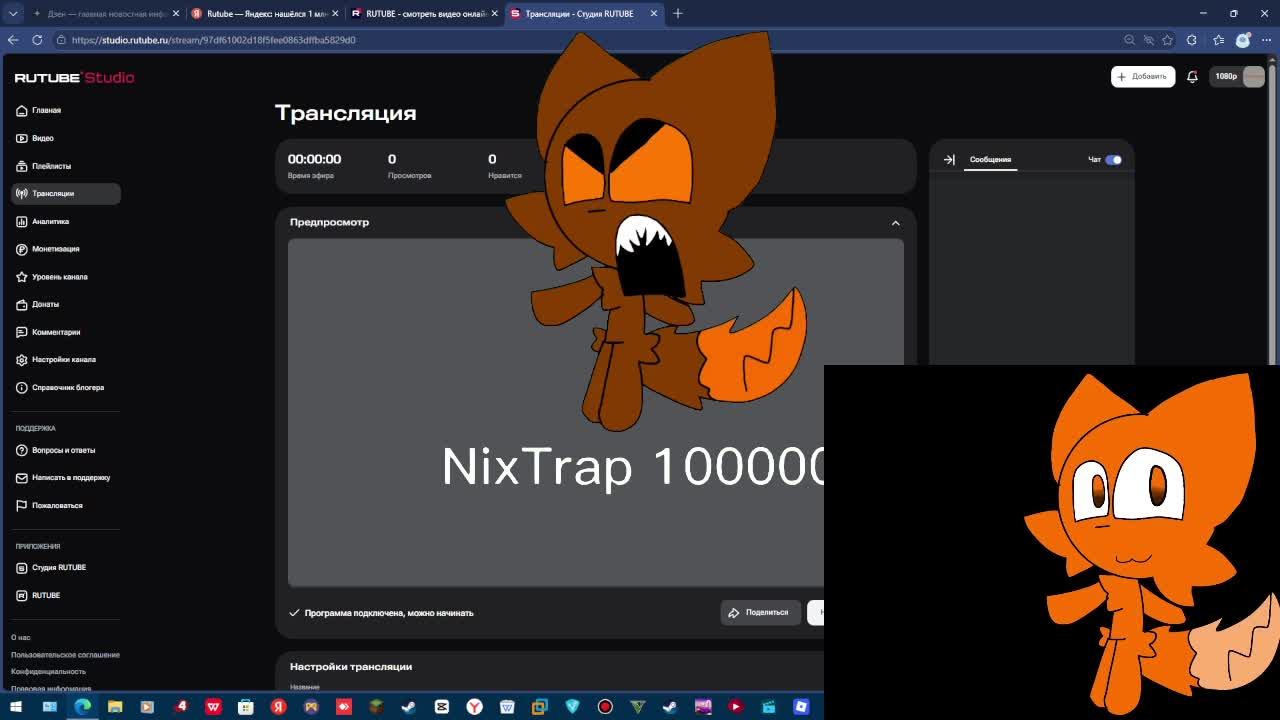Viewport: 1280px width, 720px height.
Task: Select Трансляции in the sidebar
Action: pos(65,193)
